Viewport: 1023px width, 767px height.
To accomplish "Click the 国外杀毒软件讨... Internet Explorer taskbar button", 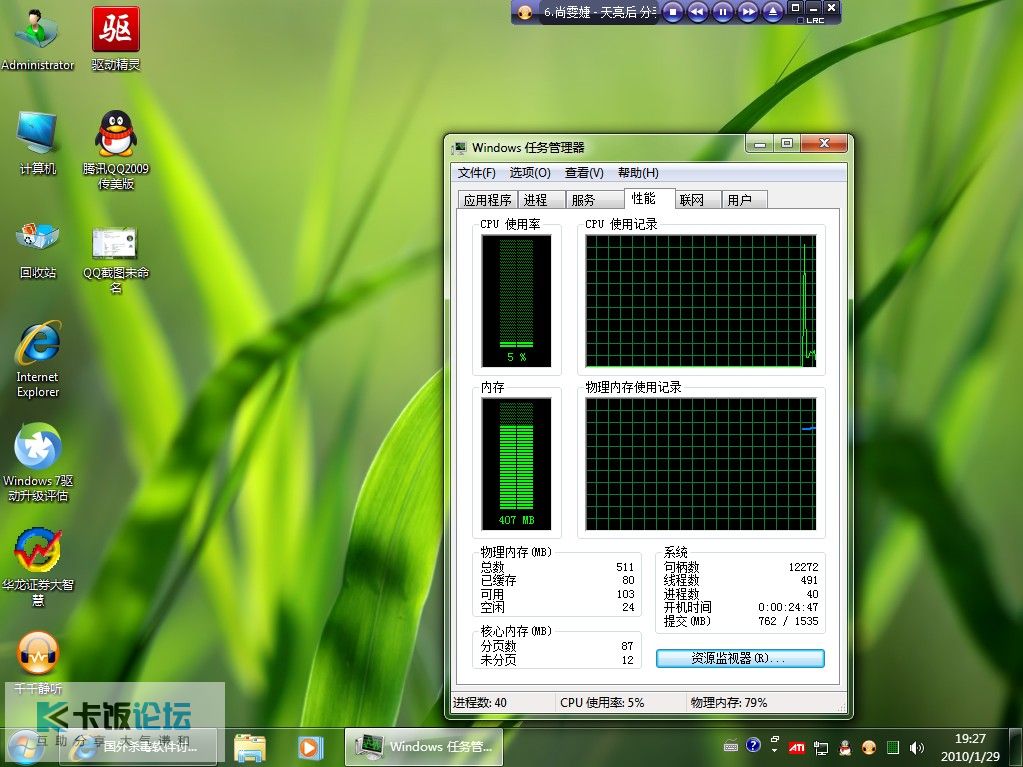I will point(138,747).
